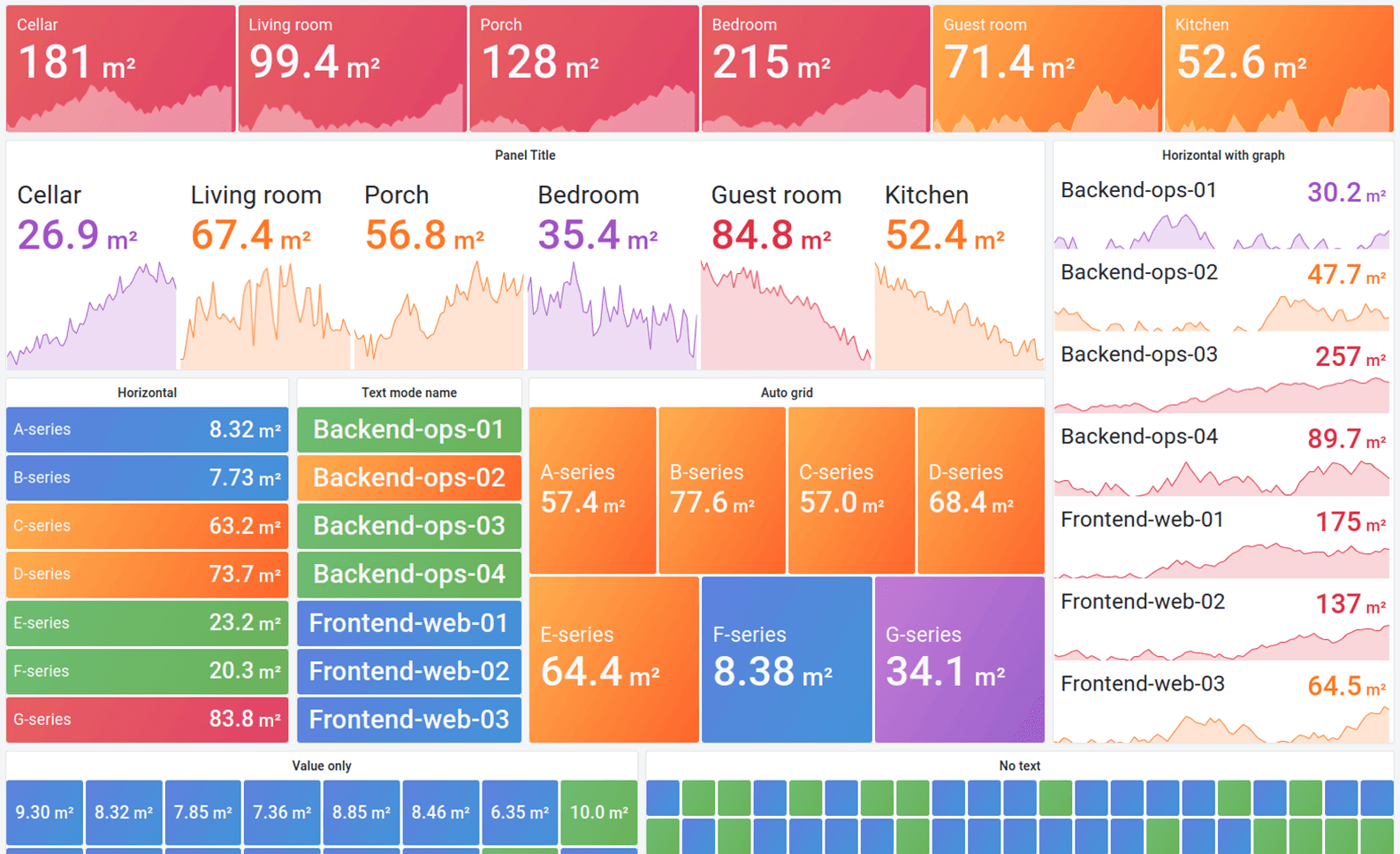Open the Porch 128 m² stat panel
1400x854 pixels.
click(583, 66)
